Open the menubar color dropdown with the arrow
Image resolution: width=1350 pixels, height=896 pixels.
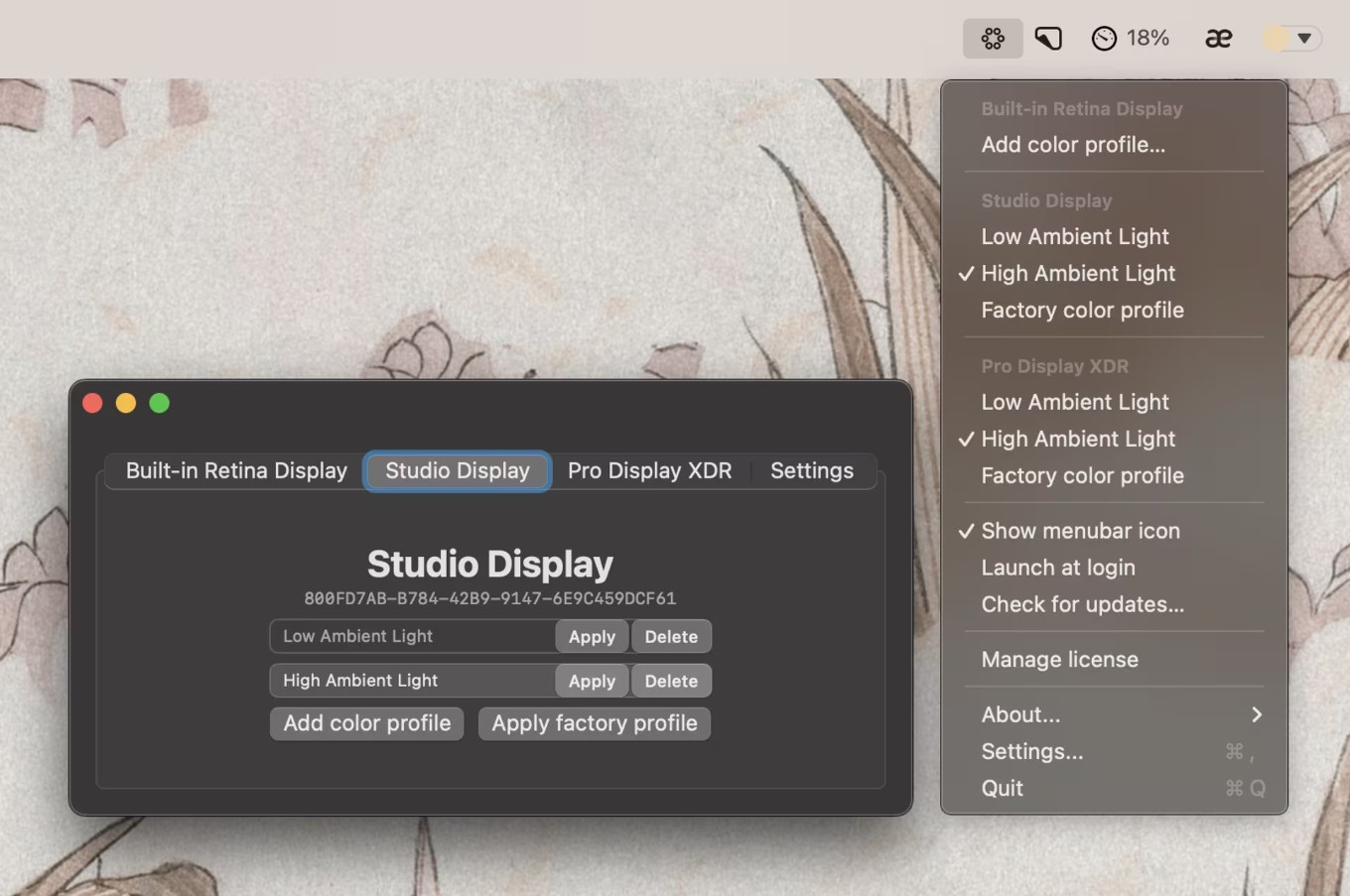click(x=1290, y=39)
